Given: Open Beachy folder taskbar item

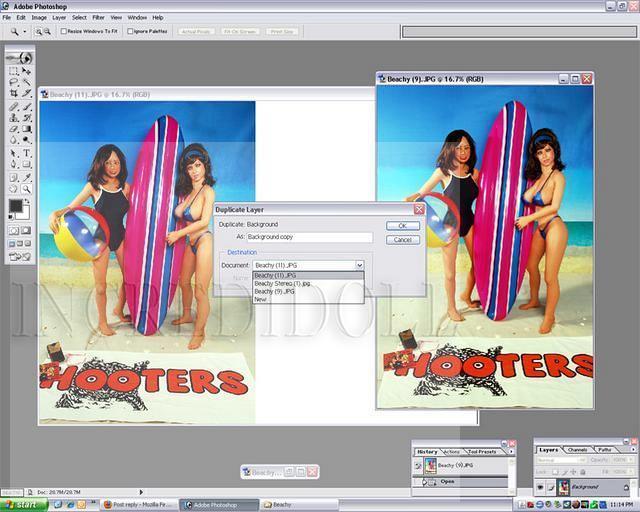Looking at the screenshot, I should 300,505.
